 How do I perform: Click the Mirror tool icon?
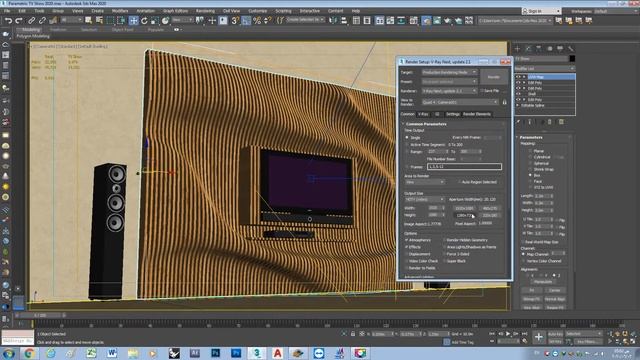tap(333, 20)
